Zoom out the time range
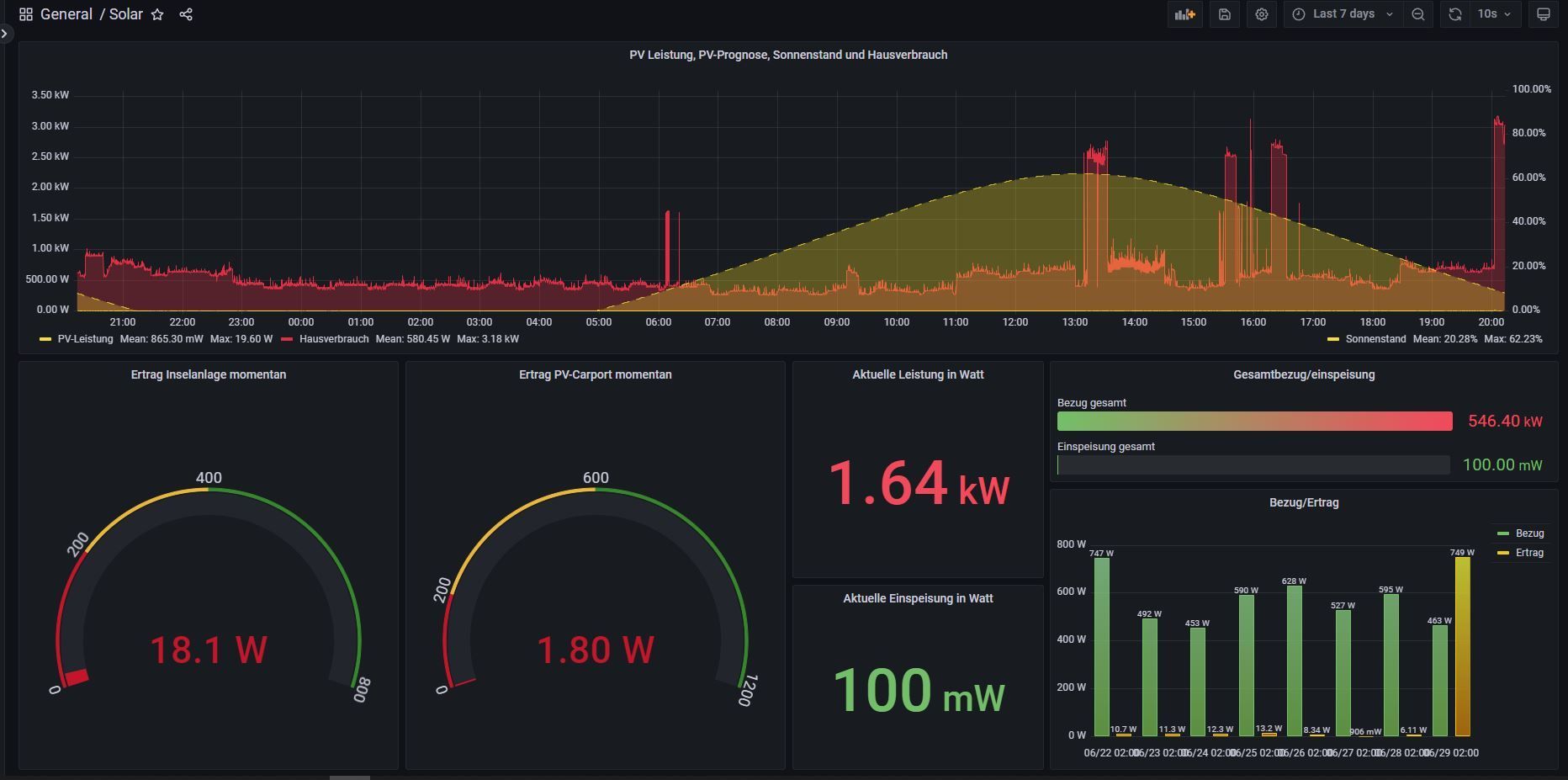Image resolution: width=1568 pixels, height=780 pixels. [x=1418, y=14]
